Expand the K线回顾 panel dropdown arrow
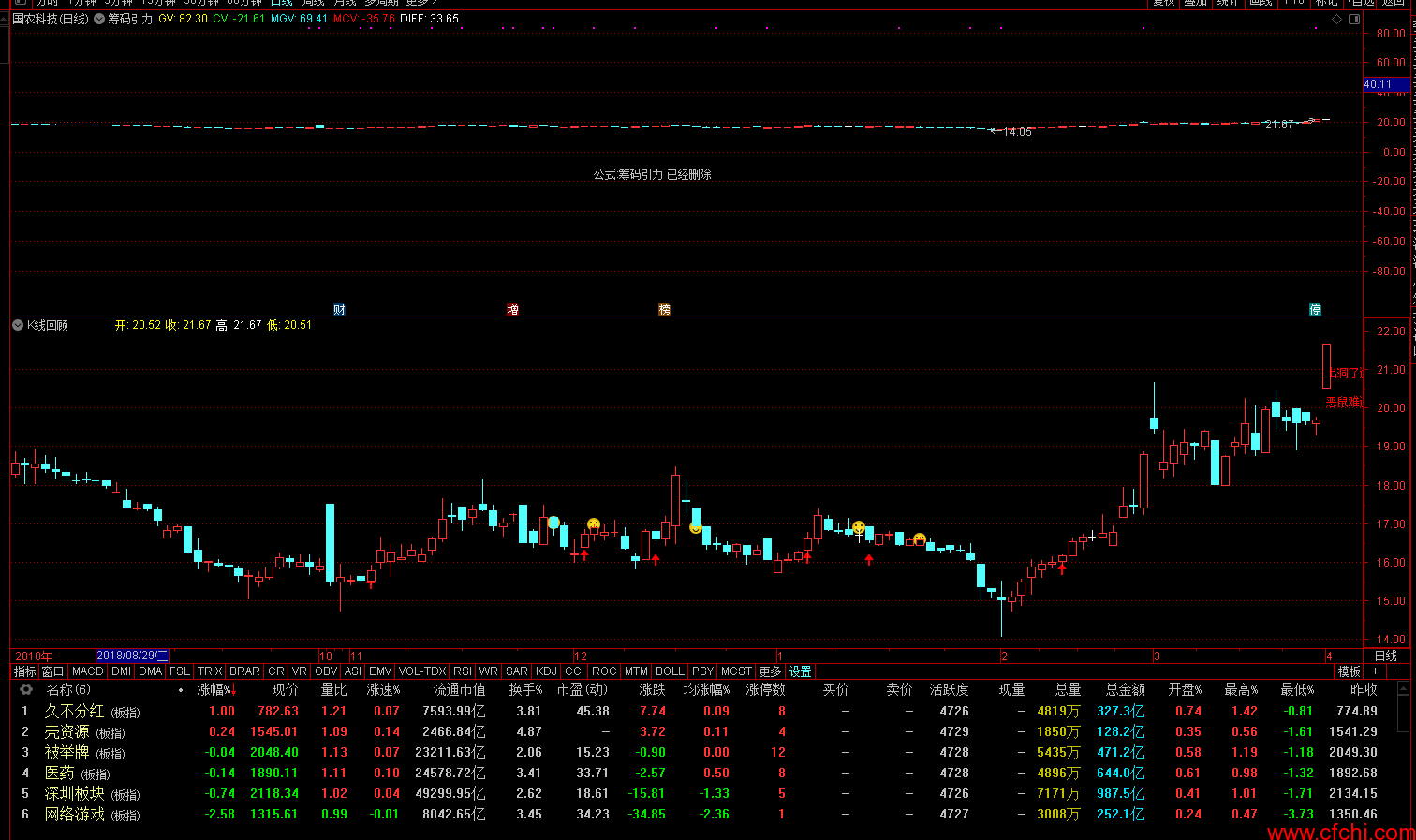 tap(18, 325)
